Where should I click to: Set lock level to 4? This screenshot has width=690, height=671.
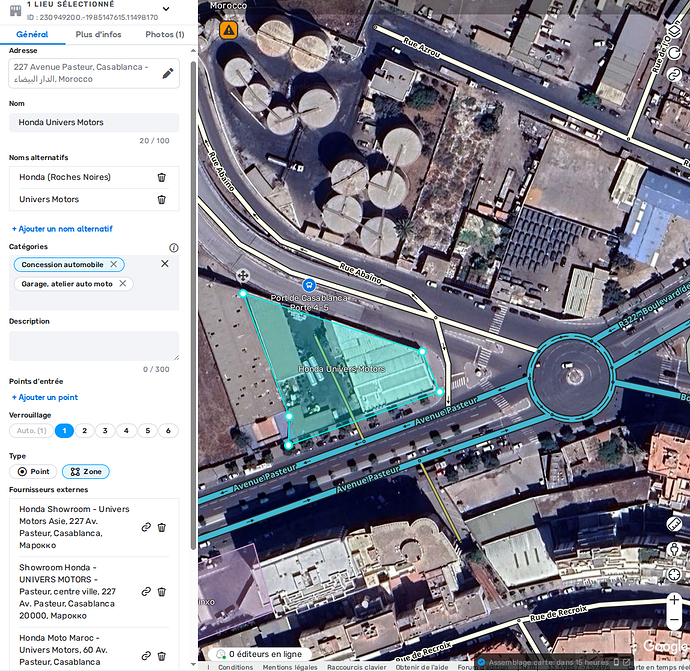126,431
